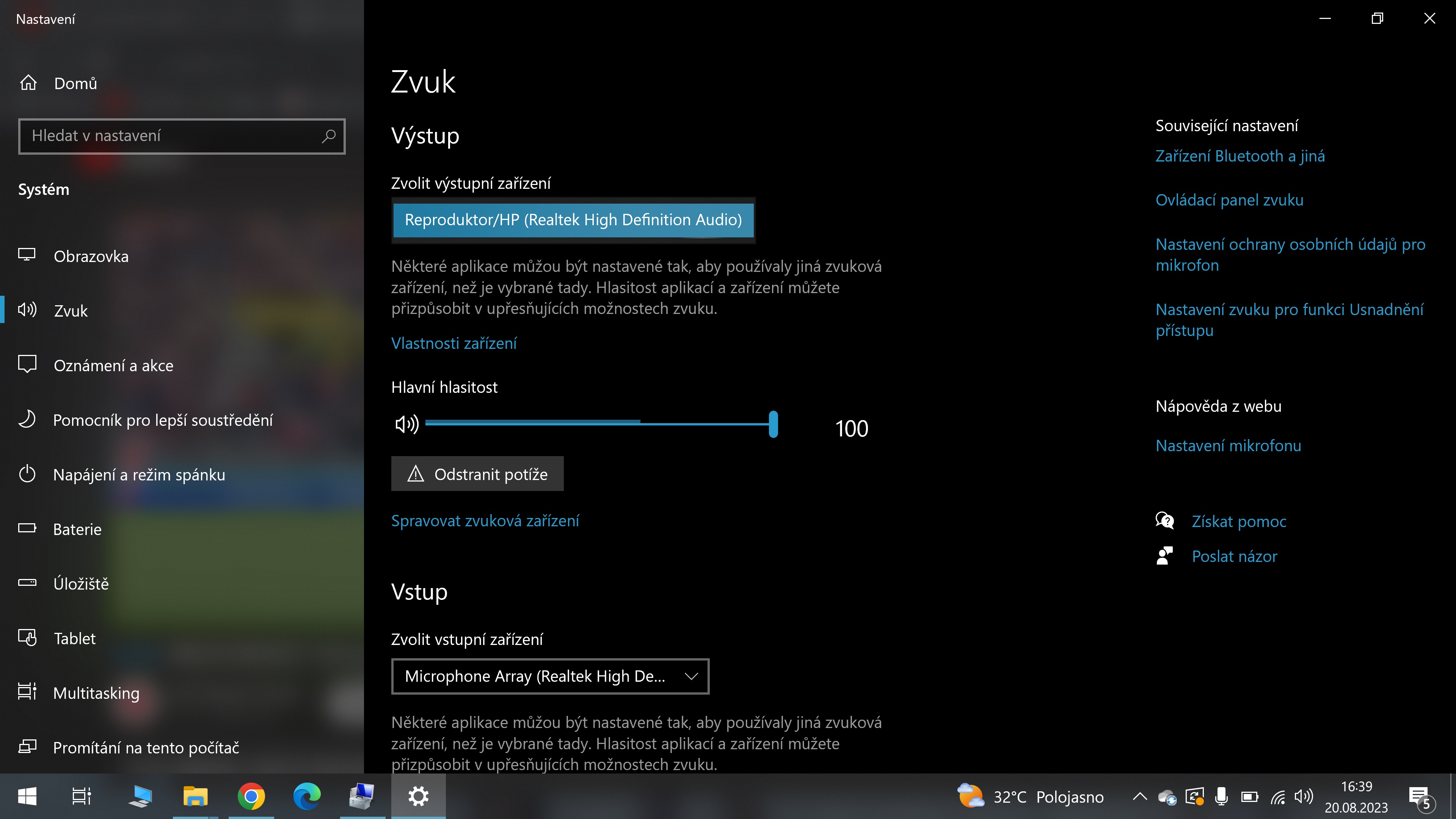Show hidden tray icons chevron
Screen dimensions: 1456x819
1139,796
